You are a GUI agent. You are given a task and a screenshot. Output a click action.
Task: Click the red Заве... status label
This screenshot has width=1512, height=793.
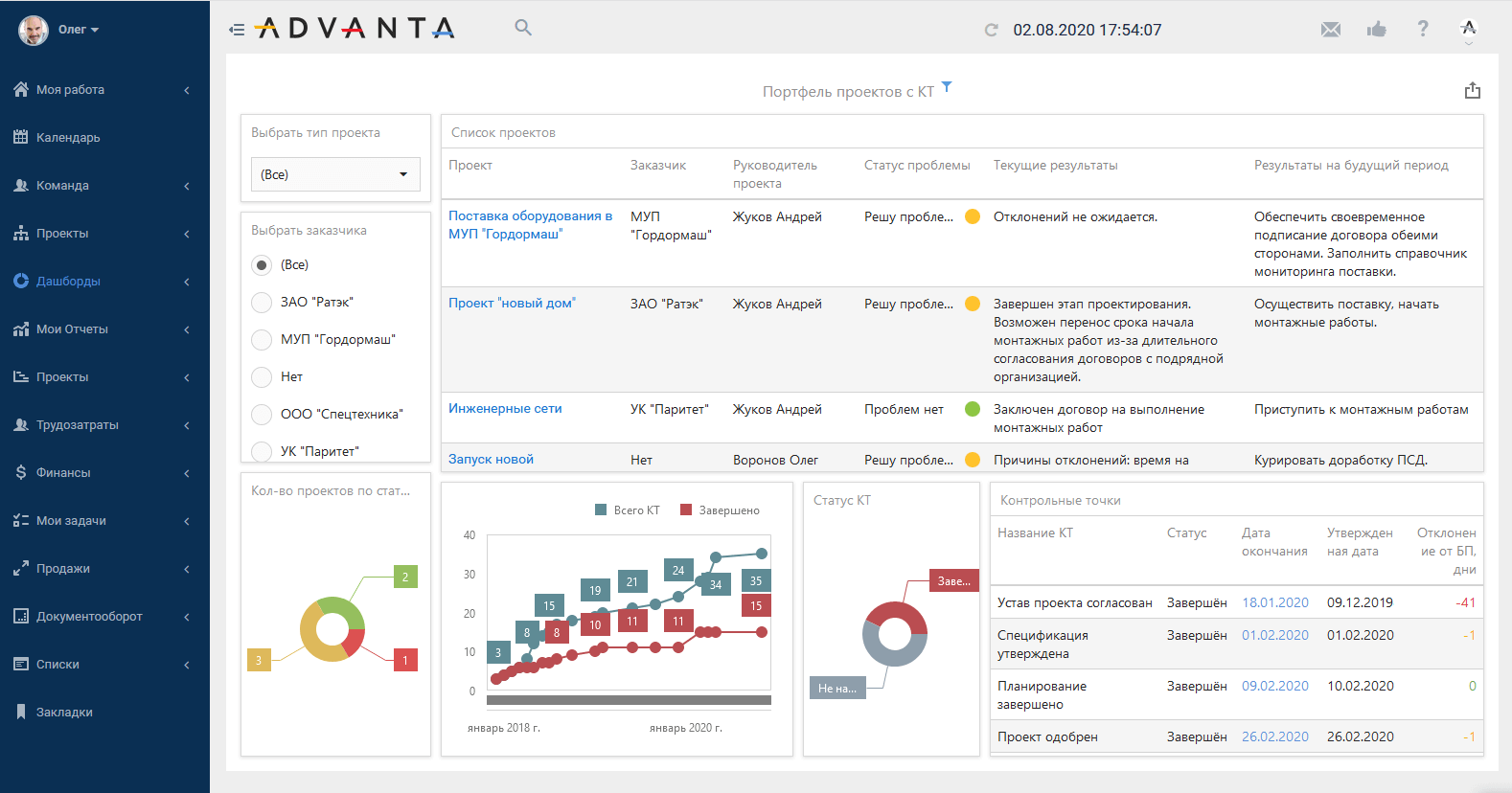(954, 580)
